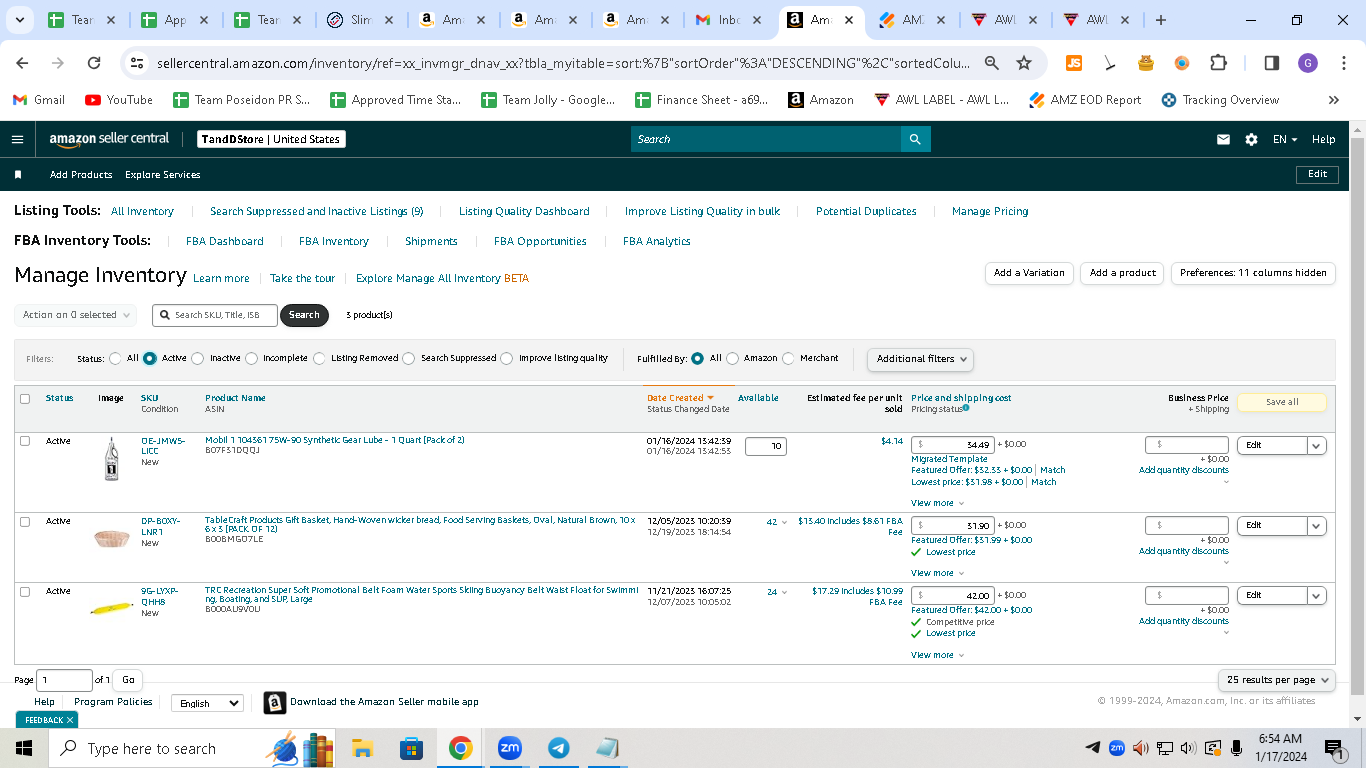Open Chrome side panel icon
This screenshot has width=1366, height=768.
[1272, 63]
